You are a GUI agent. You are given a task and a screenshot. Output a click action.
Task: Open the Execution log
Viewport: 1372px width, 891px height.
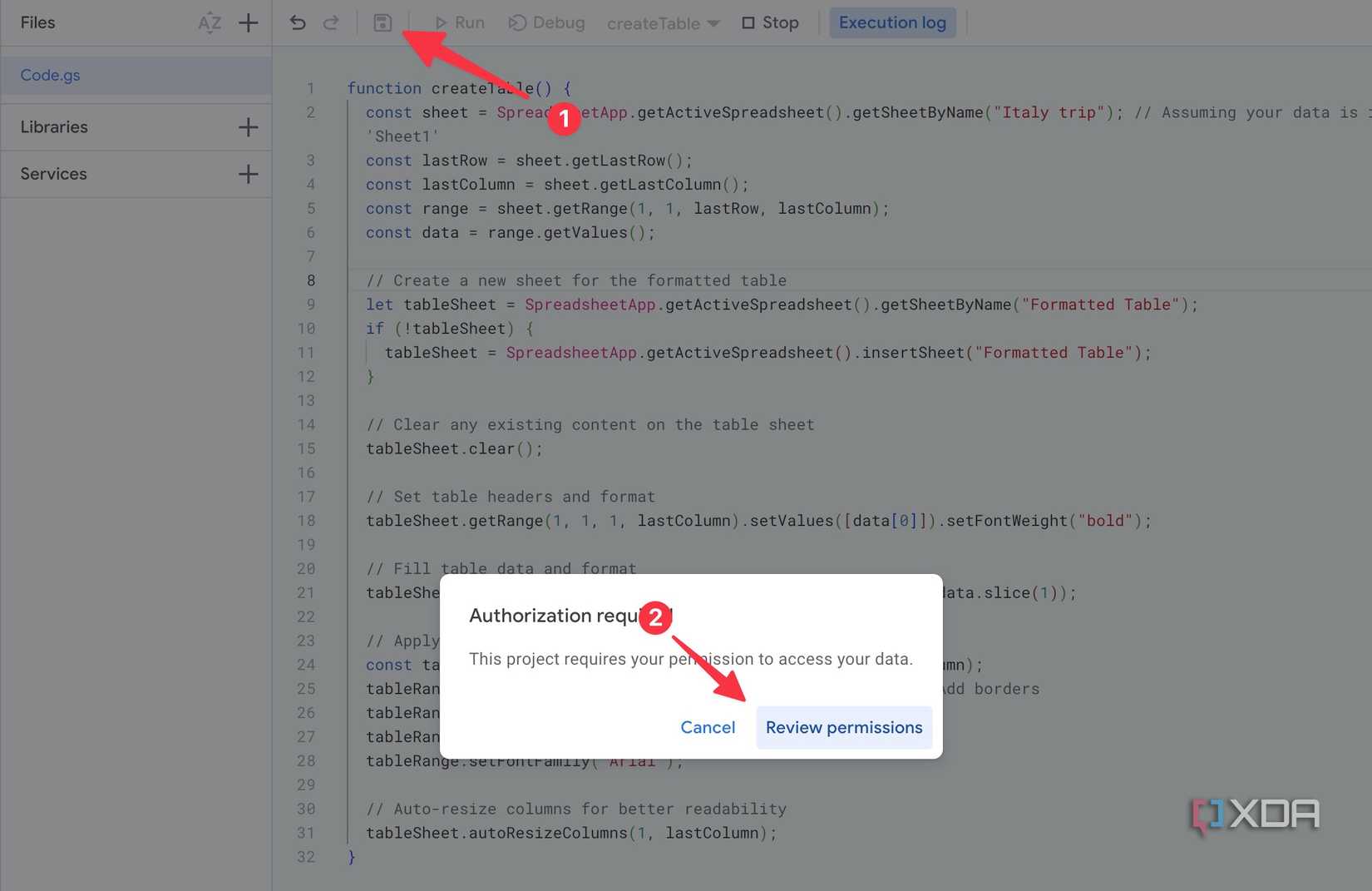click(892, 22)
